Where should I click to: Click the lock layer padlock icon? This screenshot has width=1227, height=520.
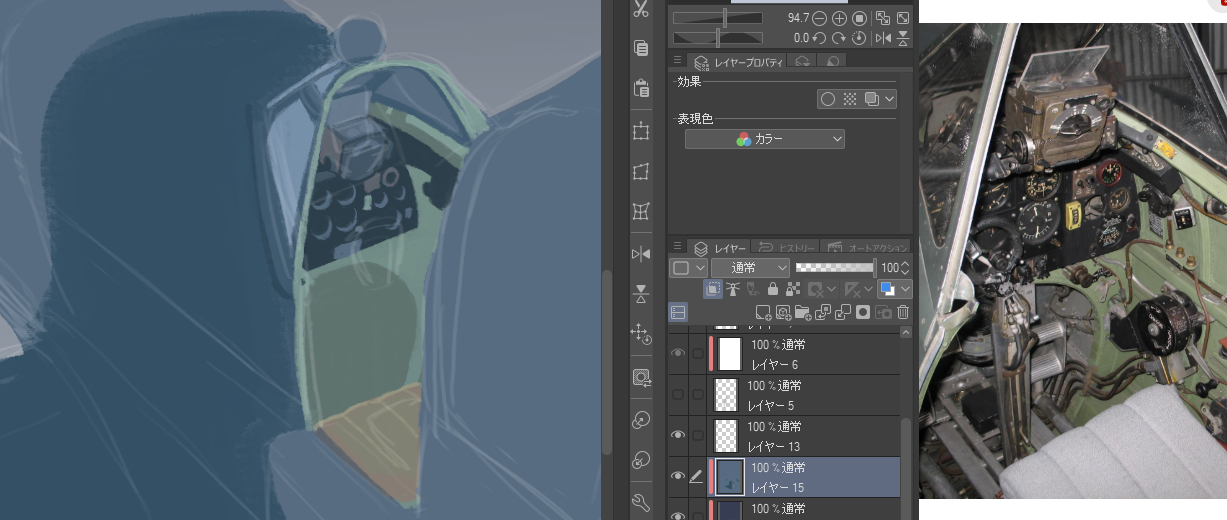pos(772,289)
